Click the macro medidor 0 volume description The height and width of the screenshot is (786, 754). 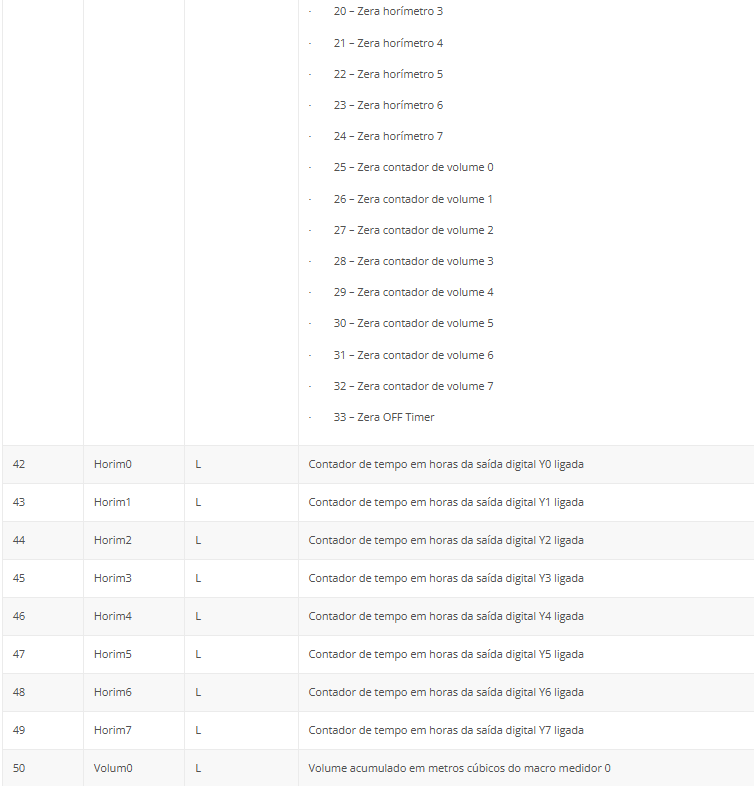coord(459,768)
